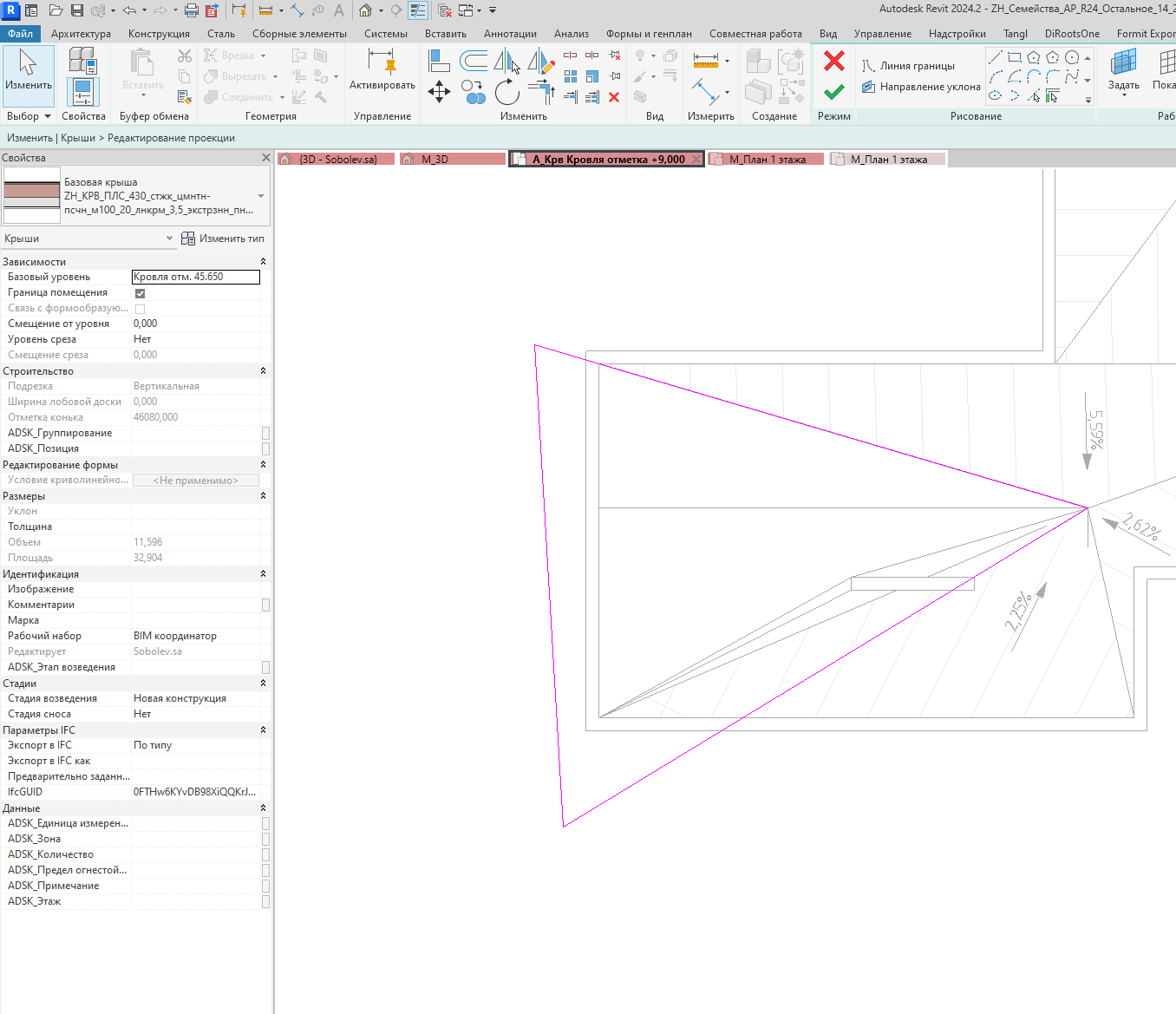Toggle ADSK_Зона checkbox
This screenshot has width=1176, height=1014.
tap(265, 839)
